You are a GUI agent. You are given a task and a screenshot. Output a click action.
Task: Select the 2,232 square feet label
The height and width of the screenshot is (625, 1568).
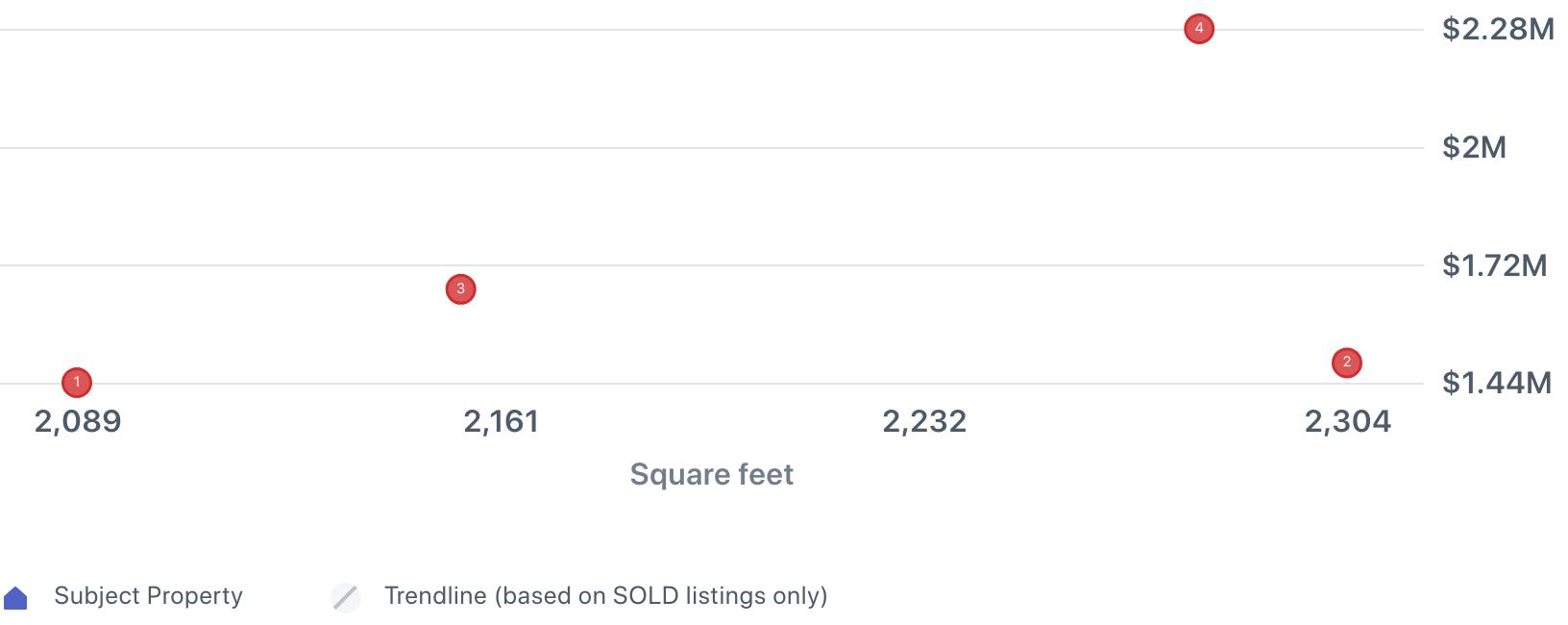tap(924, 421)
